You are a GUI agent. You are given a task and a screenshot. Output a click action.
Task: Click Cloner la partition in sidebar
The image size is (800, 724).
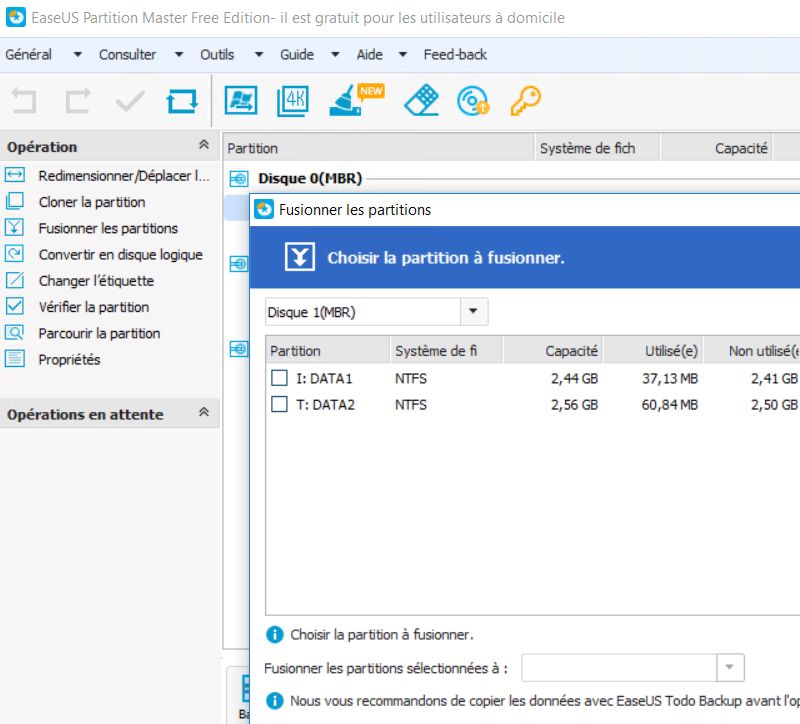[x=91, y=202]
